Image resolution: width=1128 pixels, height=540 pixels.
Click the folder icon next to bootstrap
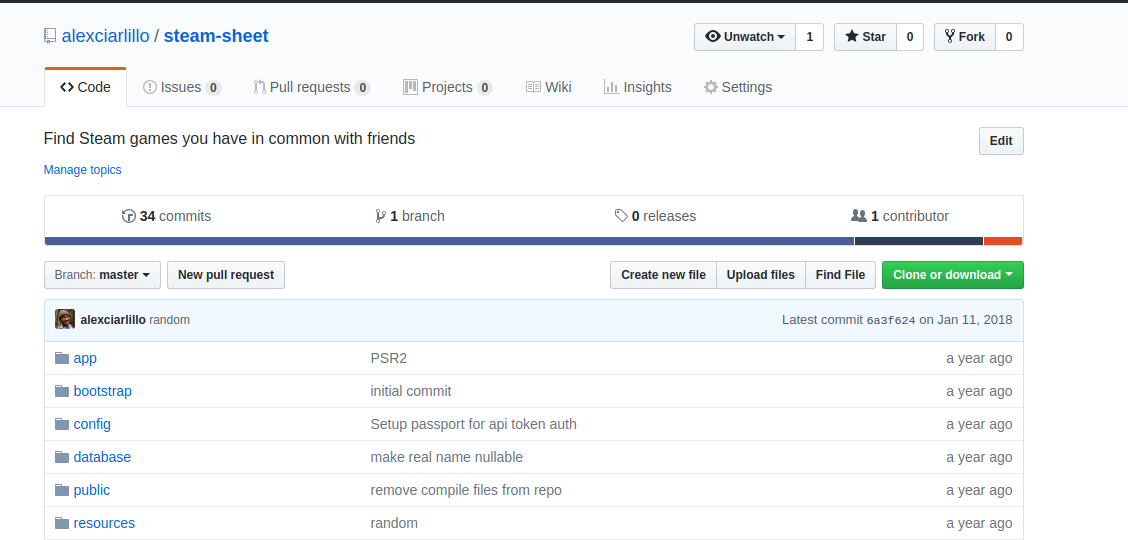pyautogui.click(x=62, y=391)
